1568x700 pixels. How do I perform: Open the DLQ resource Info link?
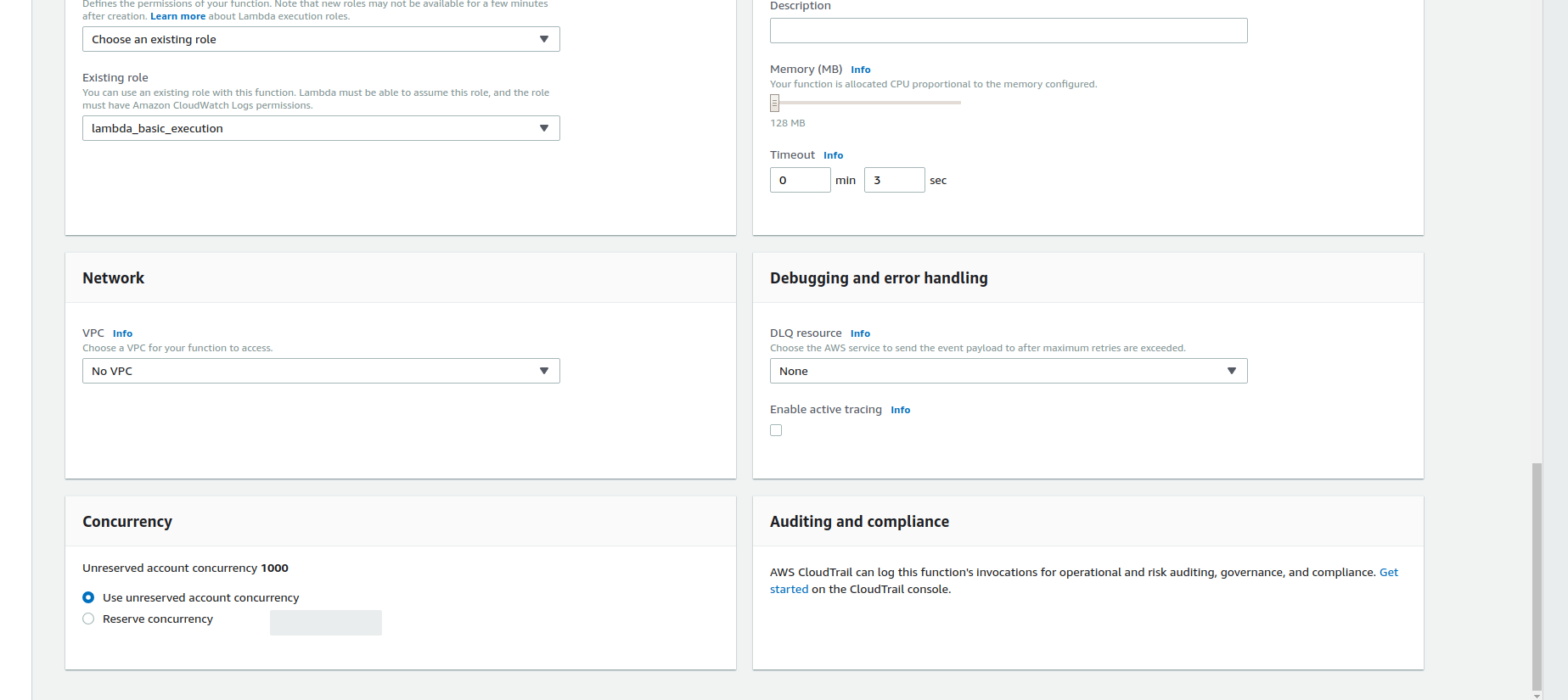point(860,333)
